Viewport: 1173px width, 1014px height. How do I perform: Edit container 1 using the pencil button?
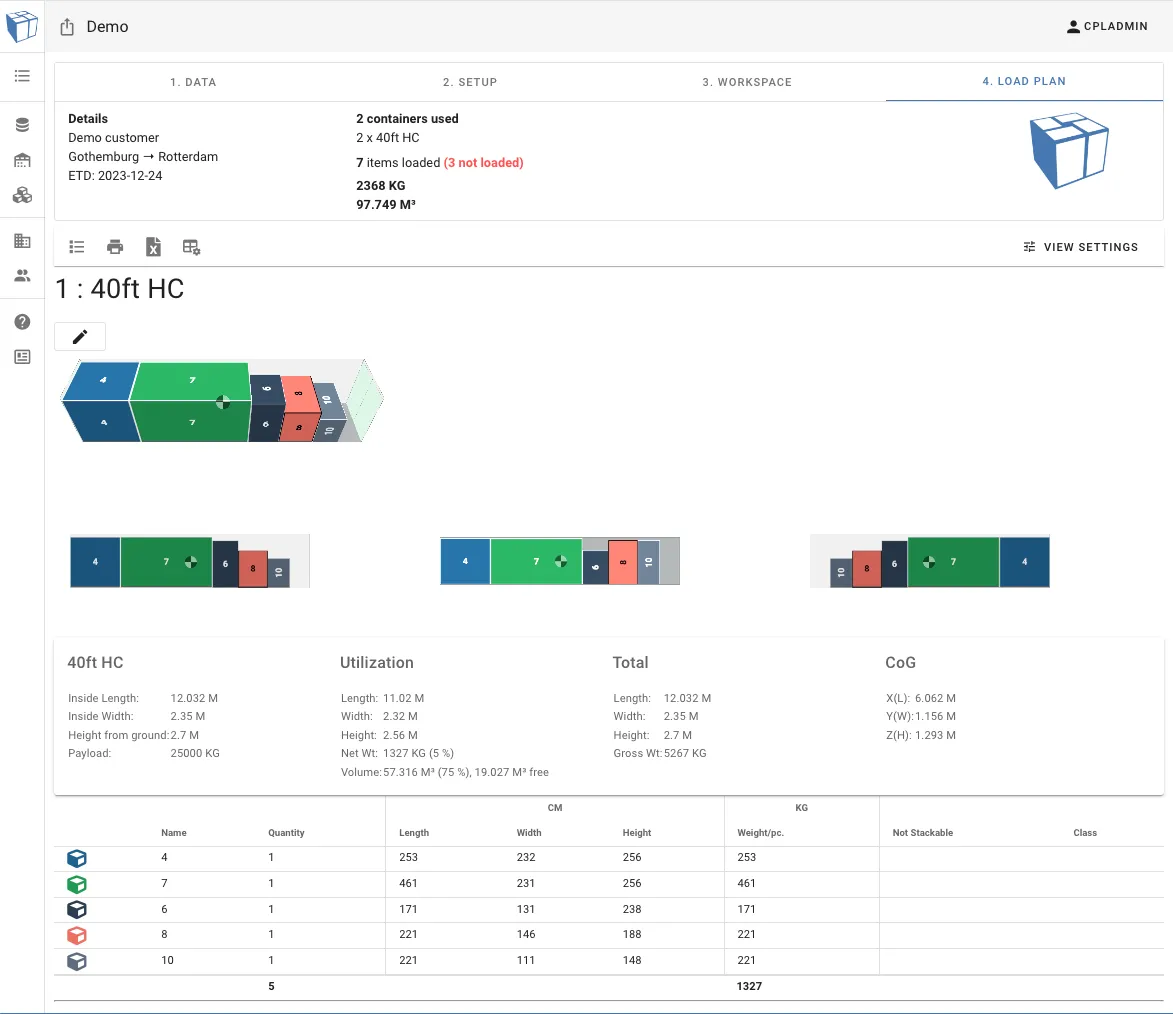[x=79, y=336]
